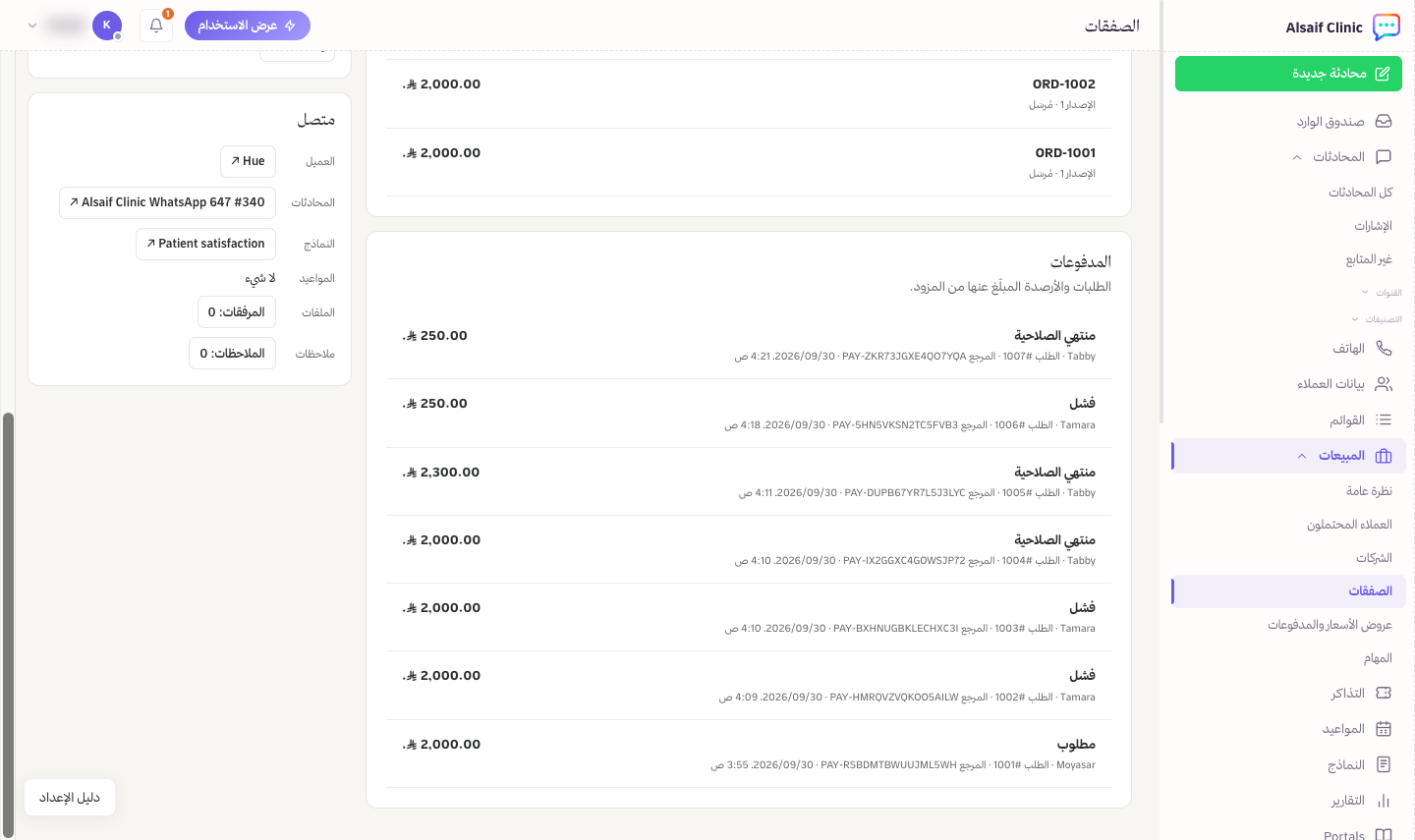Viewport: 1415px width, 840px height.
Task: Click the المرفقات: 0 attachments button
Action: [x=237, y=312]
